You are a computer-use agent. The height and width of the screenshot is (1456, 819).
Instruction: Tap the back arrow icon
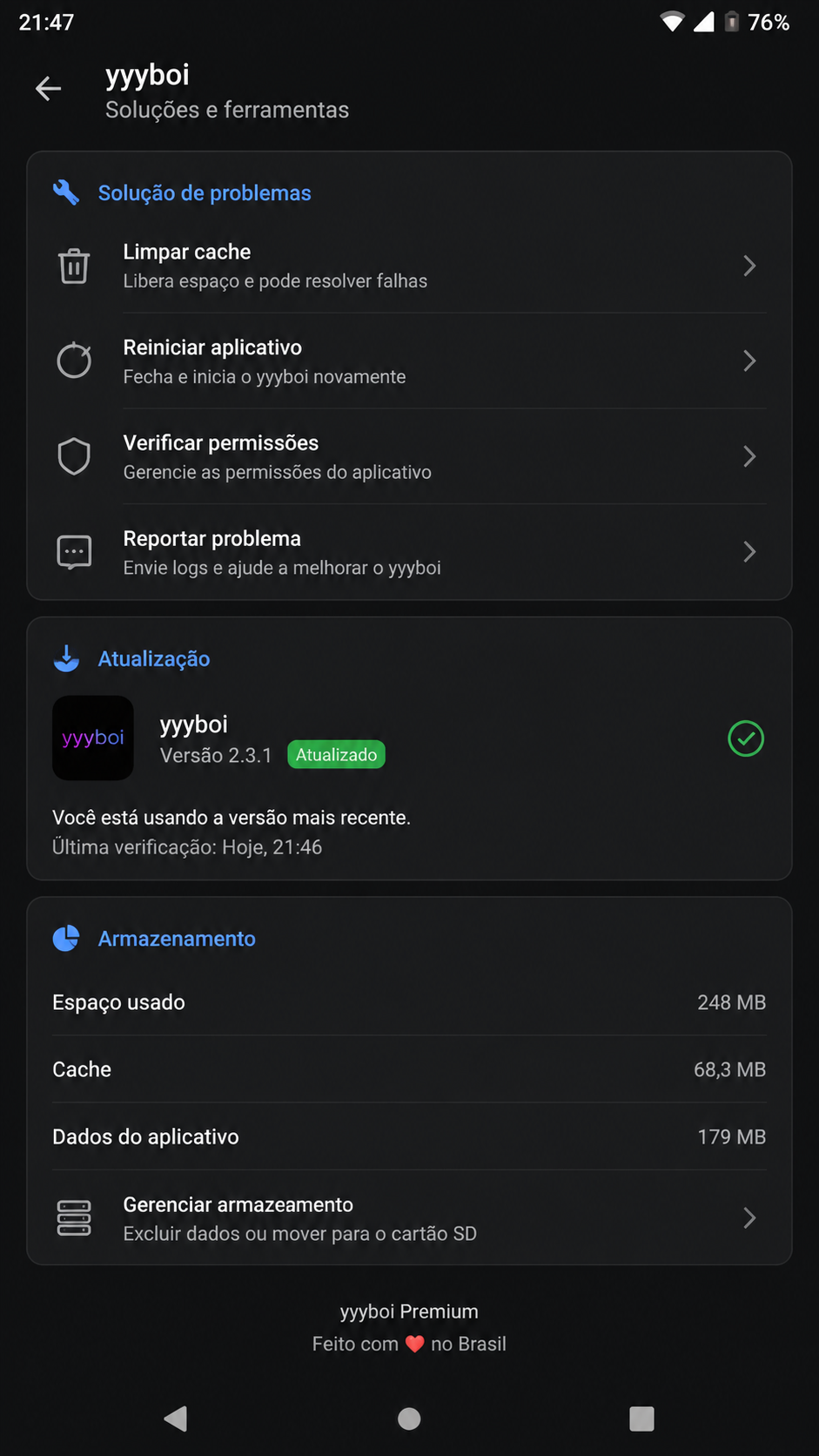(48, 88)
